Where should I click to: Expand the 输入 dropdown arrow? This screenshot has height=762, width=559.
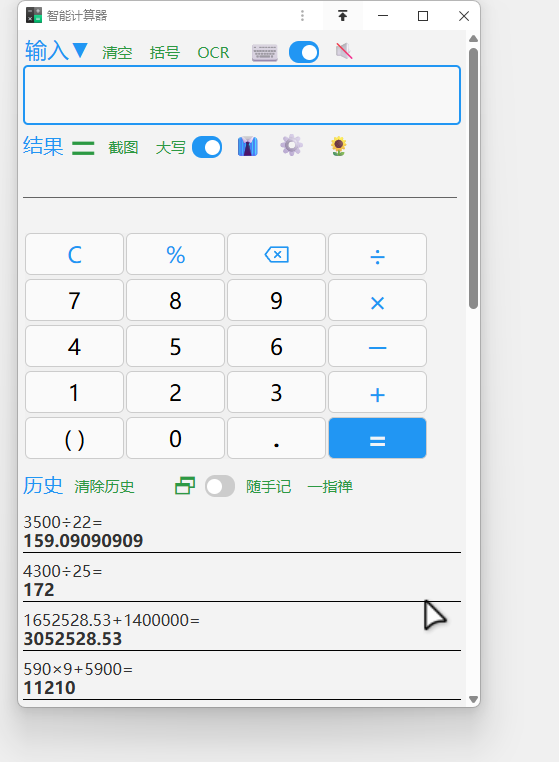80,50
